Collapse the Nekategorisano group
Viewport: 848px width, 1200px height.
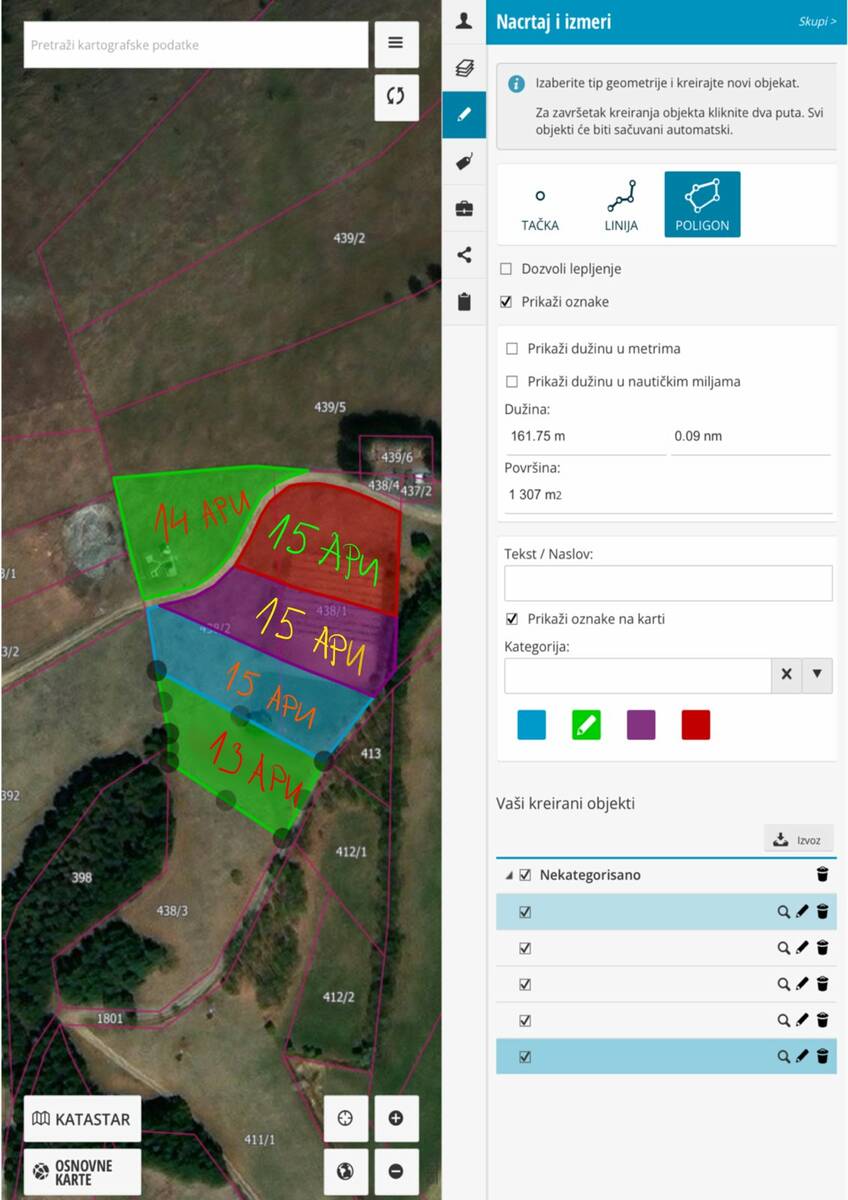click(509, 876)
